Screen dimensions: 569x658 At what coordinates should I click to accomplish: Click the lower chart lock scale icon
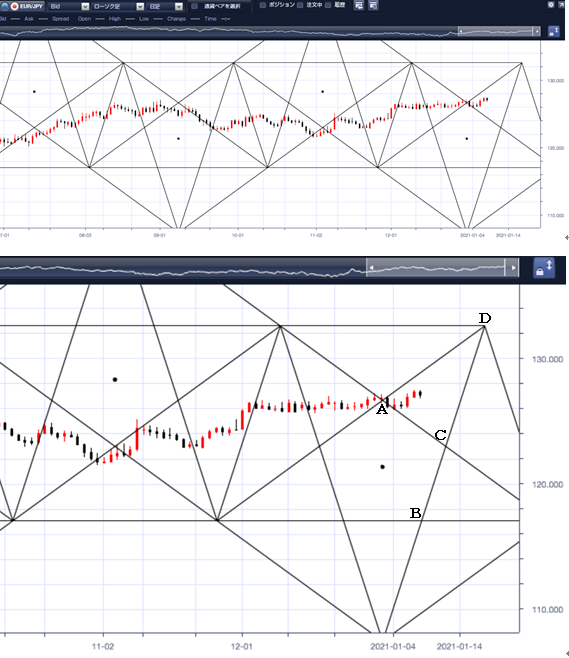(544, 268)
